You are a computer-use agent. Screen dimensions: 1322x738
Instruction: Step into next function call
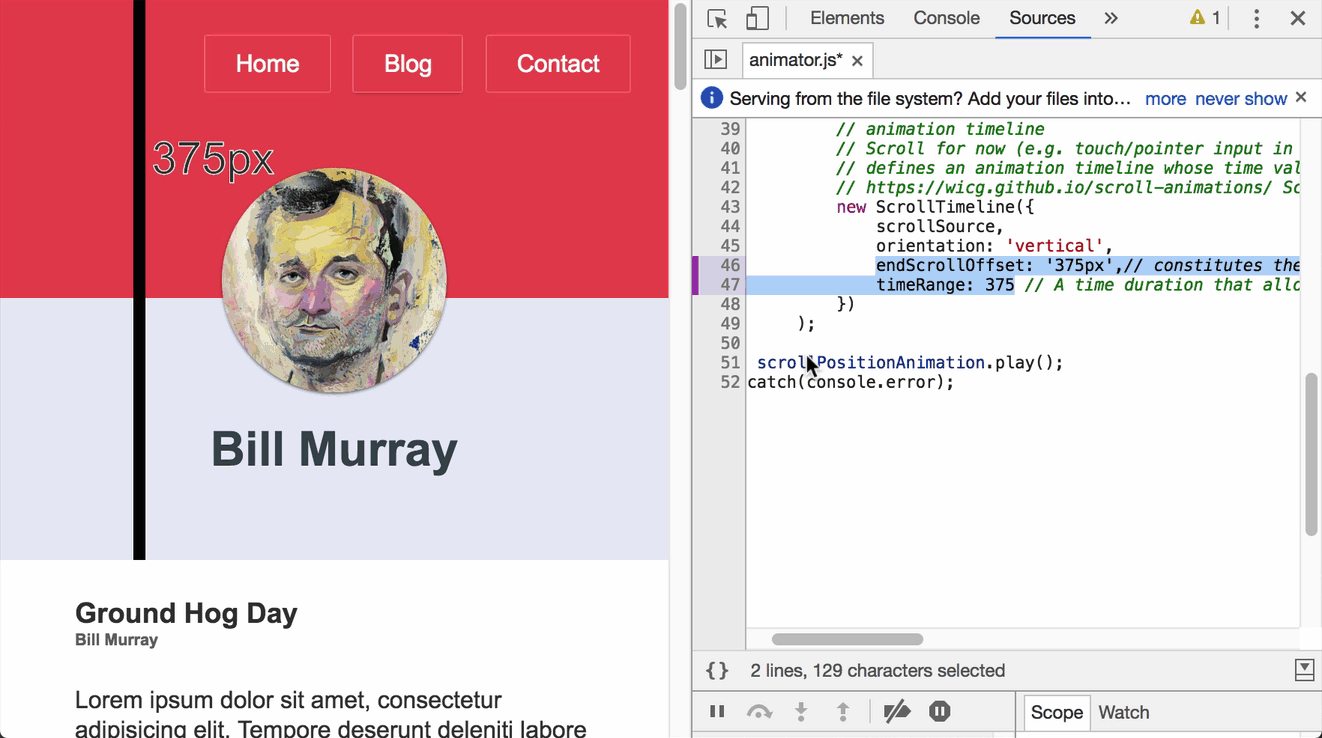[x=801, y=712]
